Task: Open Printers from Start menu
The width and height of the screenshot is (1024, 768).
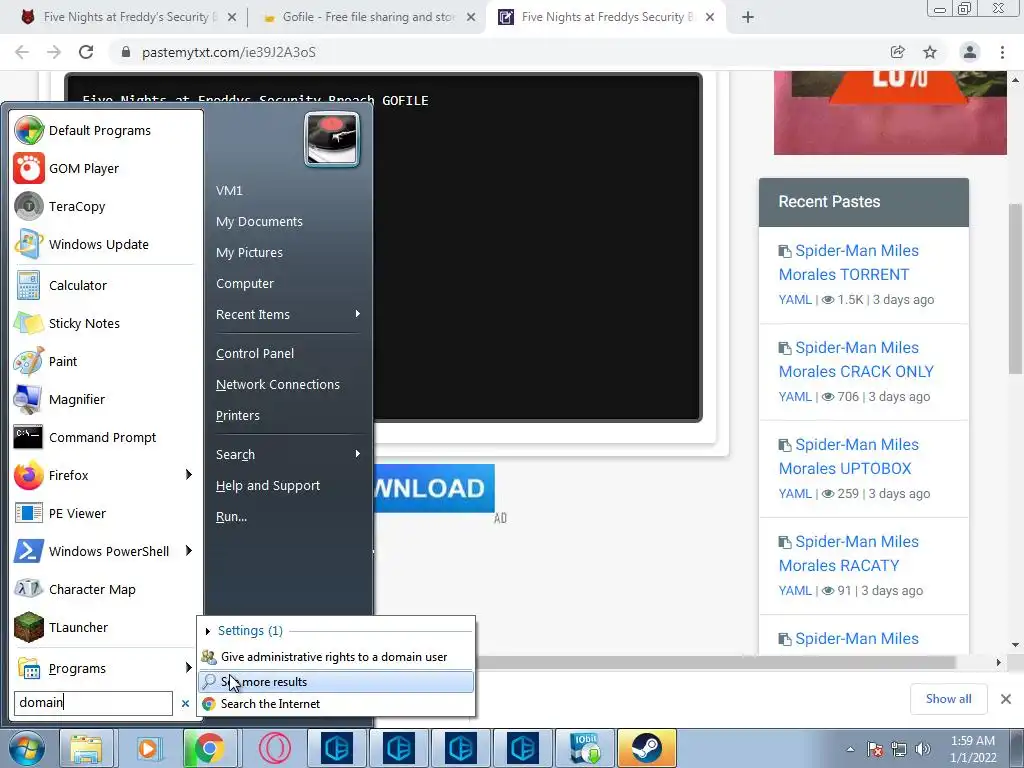Action: [x=238, y=415]
